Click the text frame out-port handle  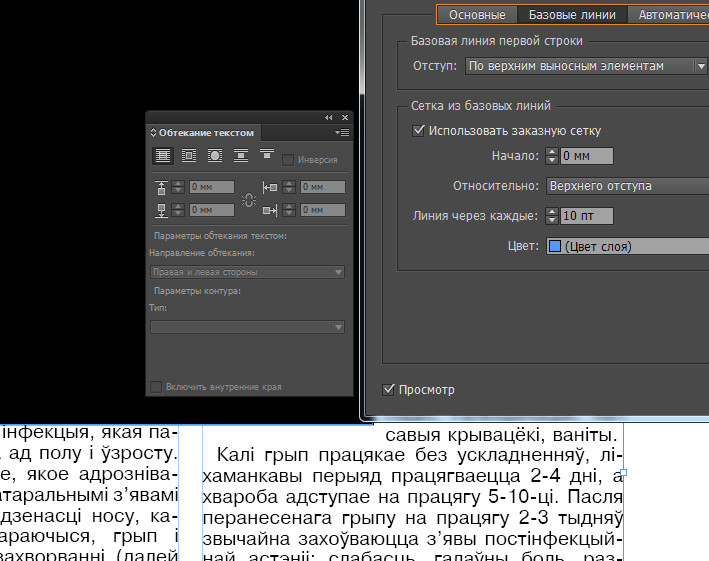[624, 473]
